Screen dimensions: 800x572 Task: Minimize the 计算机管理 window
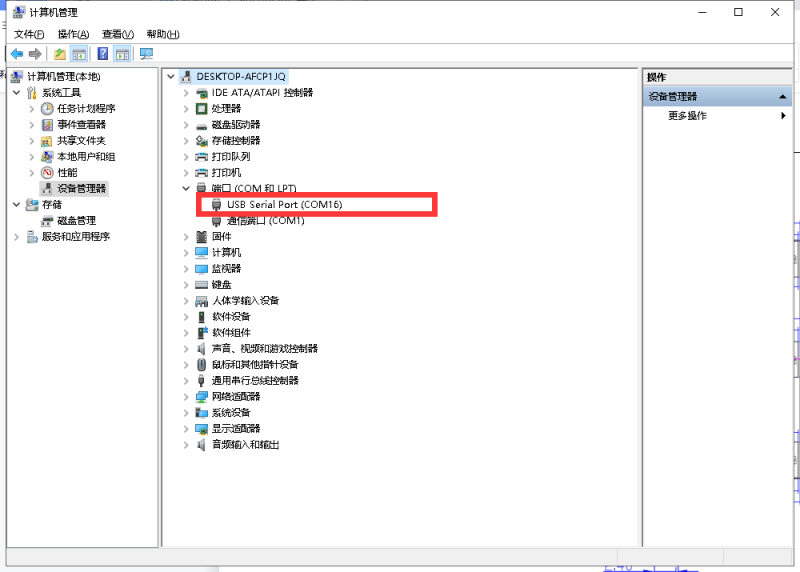tap(703, 12)
